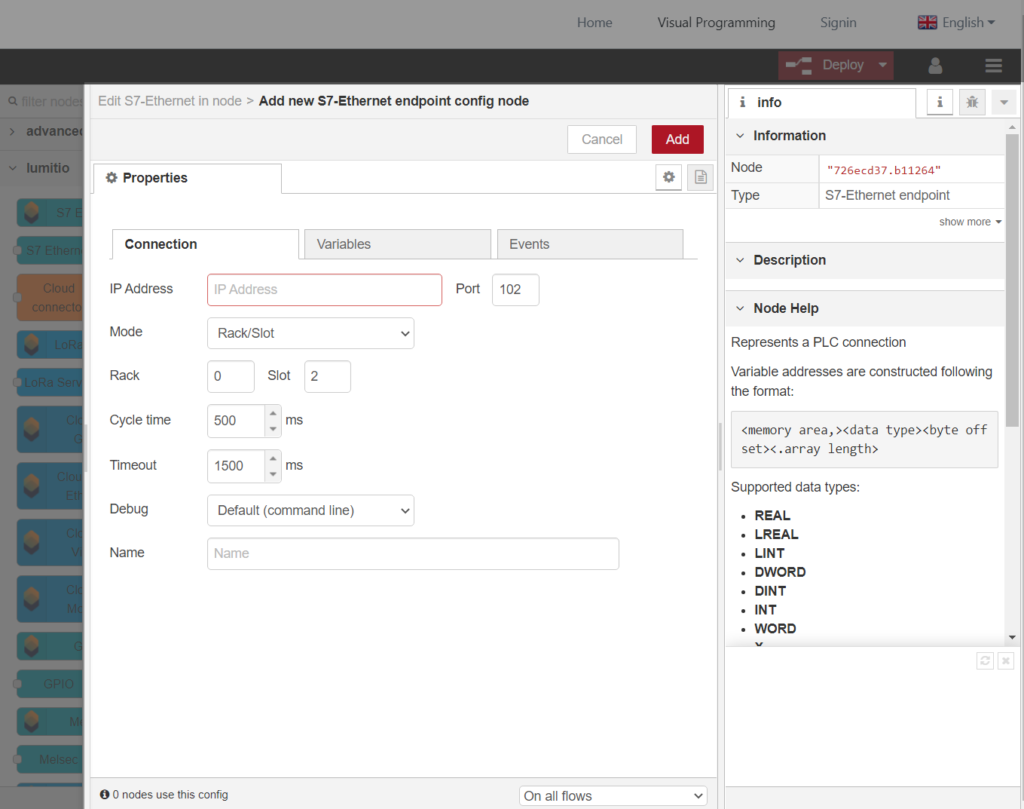Open the hamburger menu icon
Viewport: 1024px width, 809px height.
point(993,65)
